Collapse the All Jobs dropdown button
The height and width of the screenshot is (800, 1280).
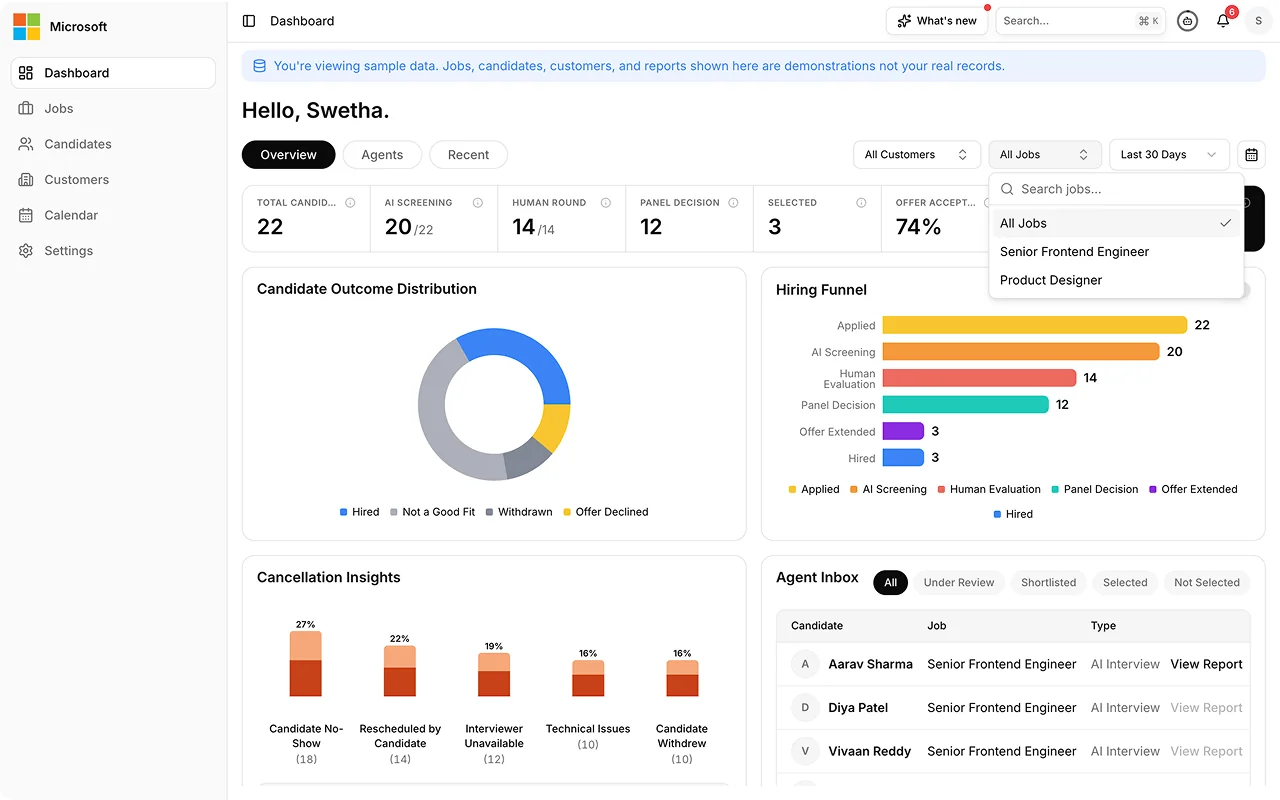pos(1044,155)
